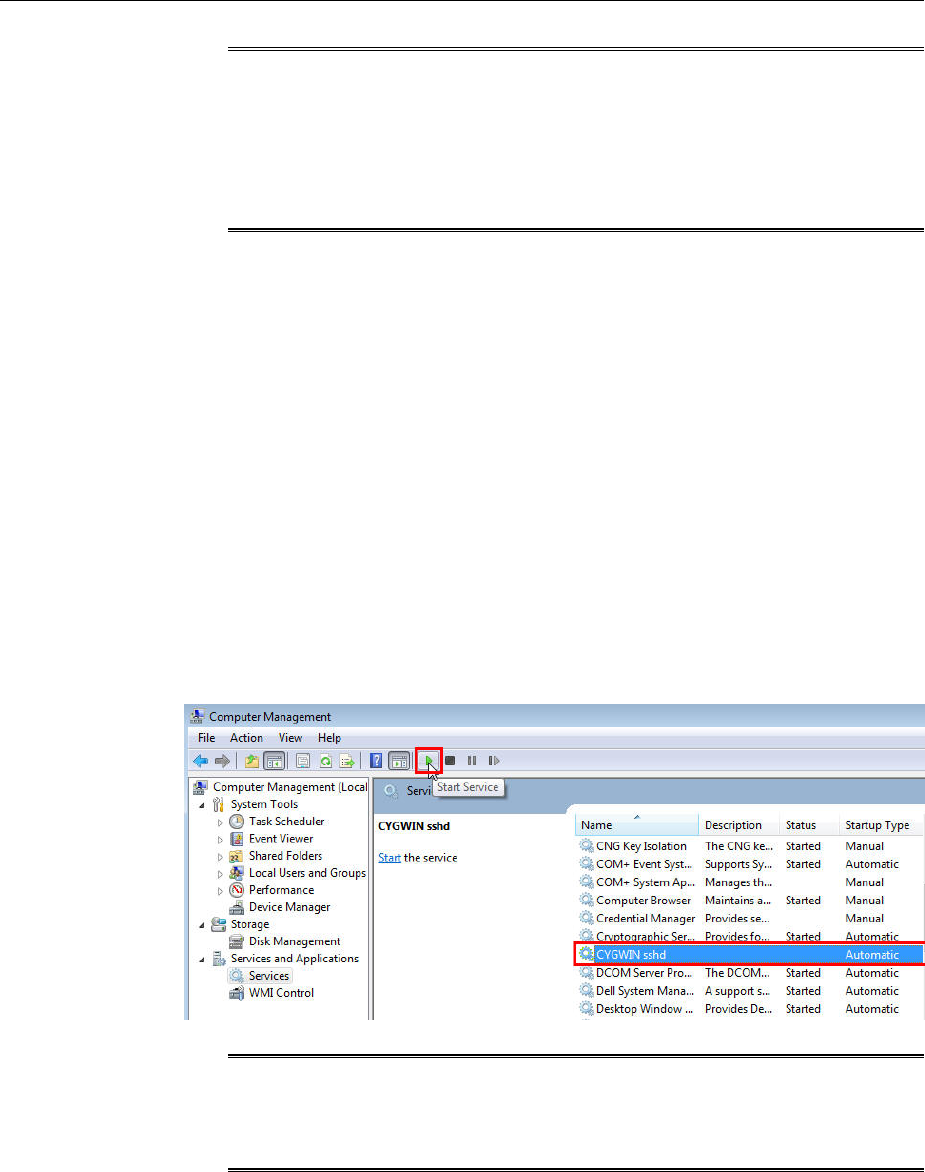Click the 'A support s...' description cell
The image size is (925, 1172).
(737, 991)
